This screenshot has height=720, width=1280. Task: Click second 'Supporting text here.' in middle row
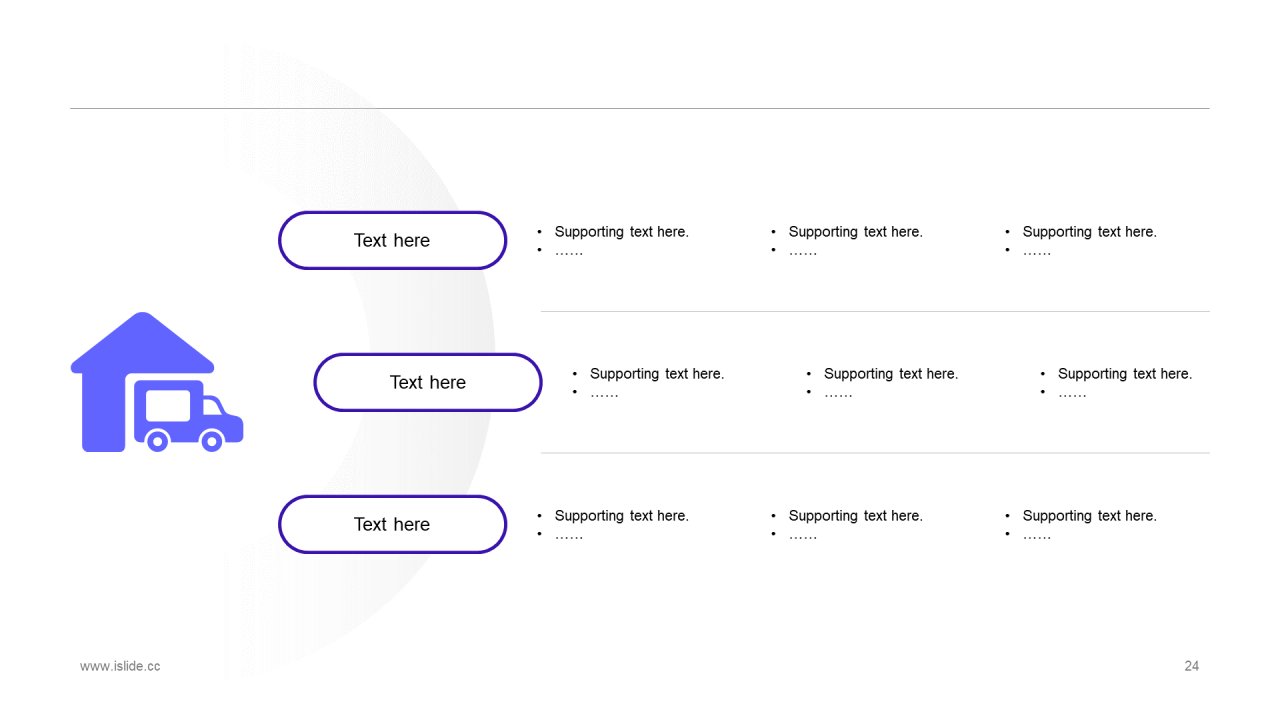[x=891, y=374]
